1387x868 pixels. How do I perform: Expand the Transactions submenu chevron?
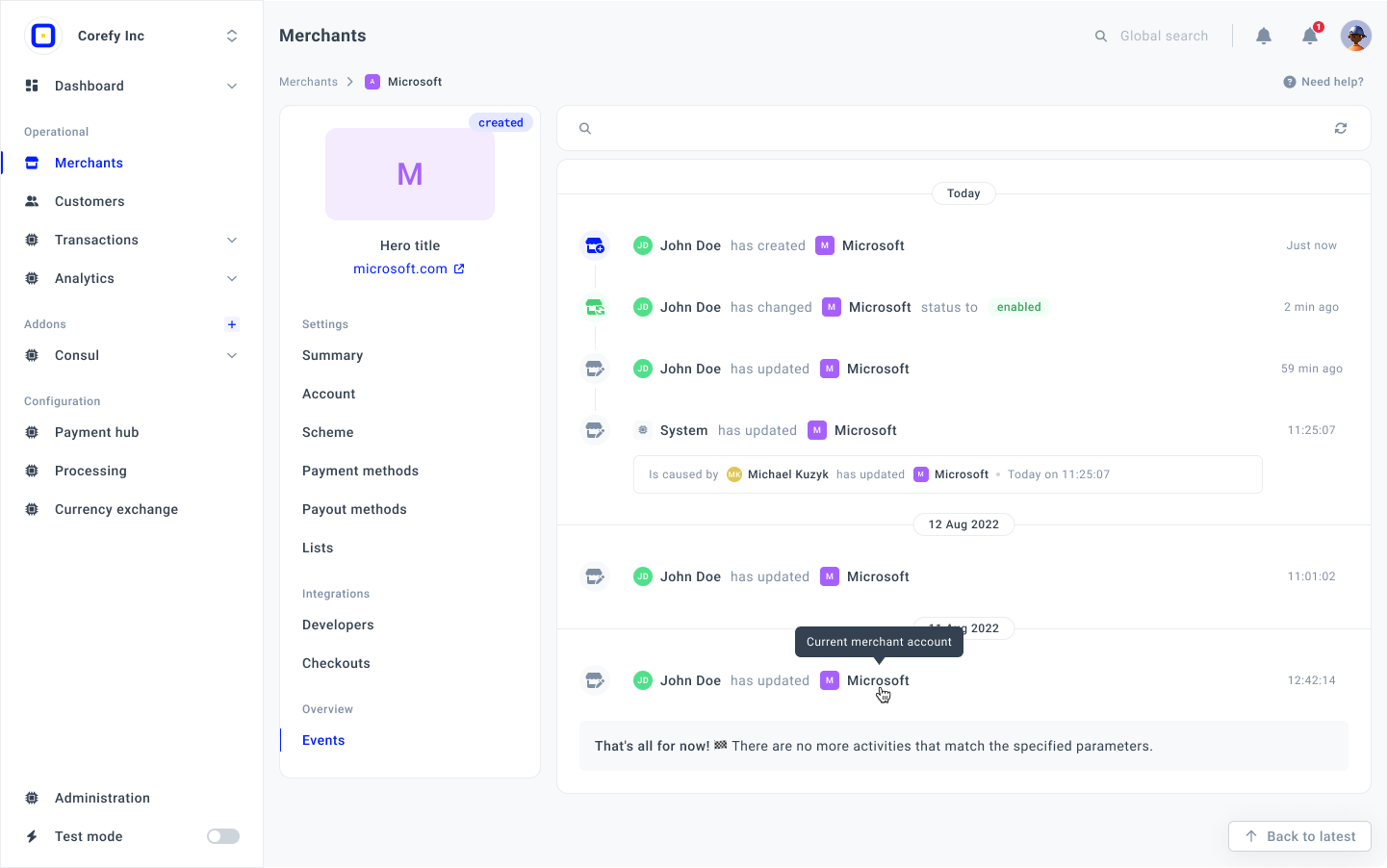(232, 240)
